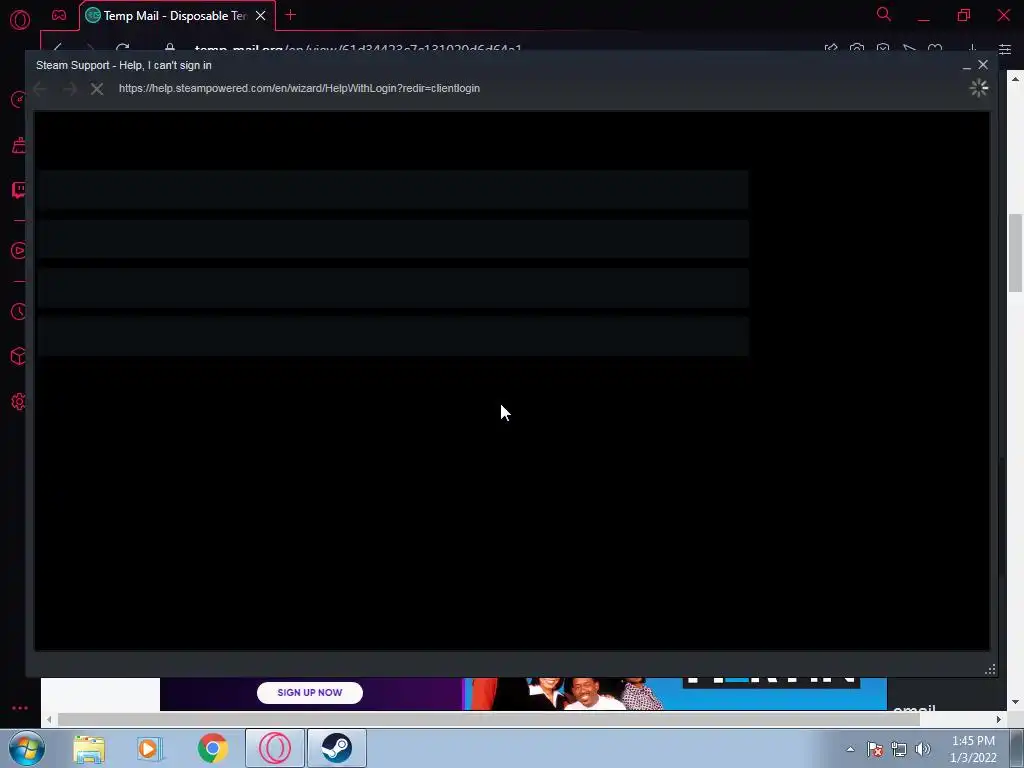Open the Windows Start menu
Screen dimensions: 1024x768
[x=26, y=748]
